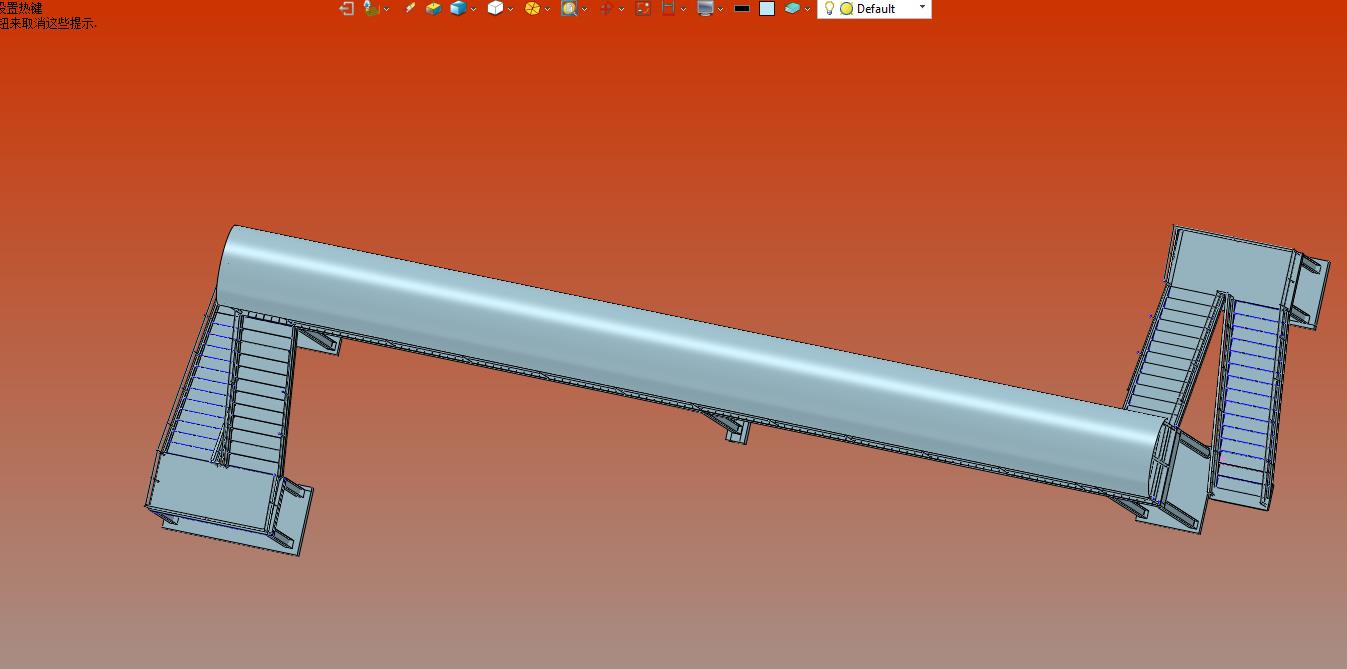Click the red H-shaped section icon
This screenshot has width=1347, height=669.
pyautogui.click(x=668, y=8)
